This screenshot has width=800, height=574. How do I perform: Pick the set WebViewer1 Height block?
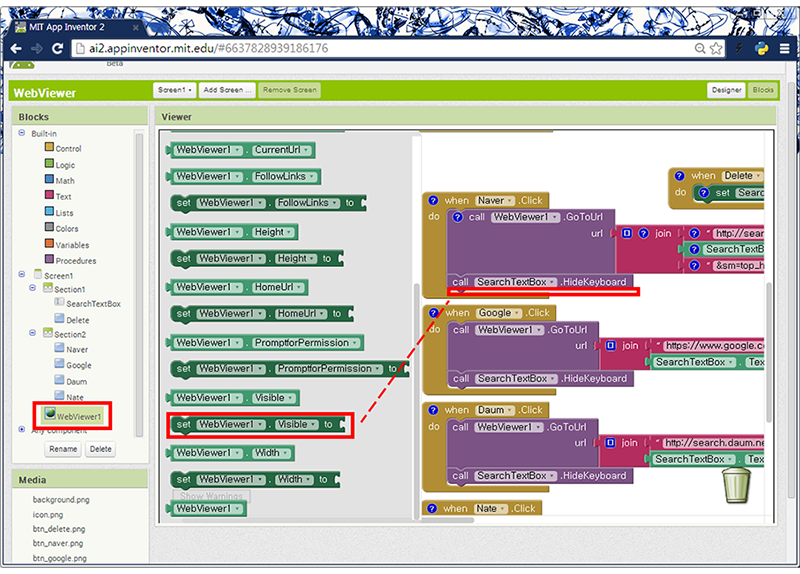click(256, 259)
